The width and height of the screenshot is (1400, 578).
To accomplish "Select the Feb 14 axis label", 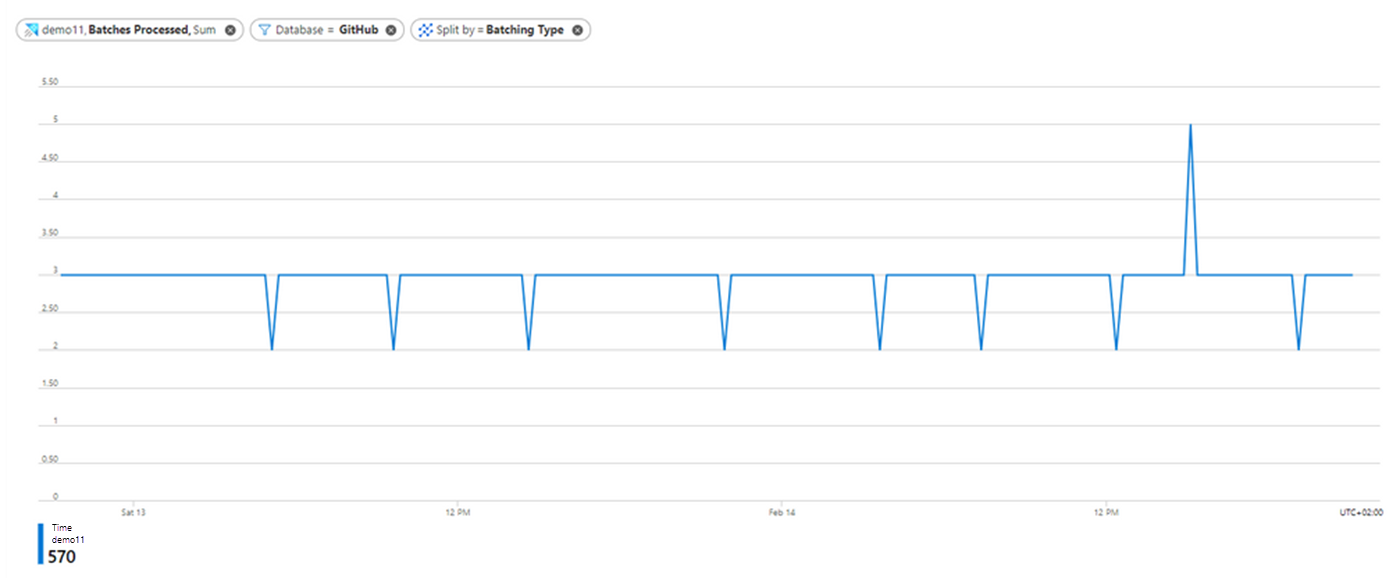I will click(x=781, y=510).
